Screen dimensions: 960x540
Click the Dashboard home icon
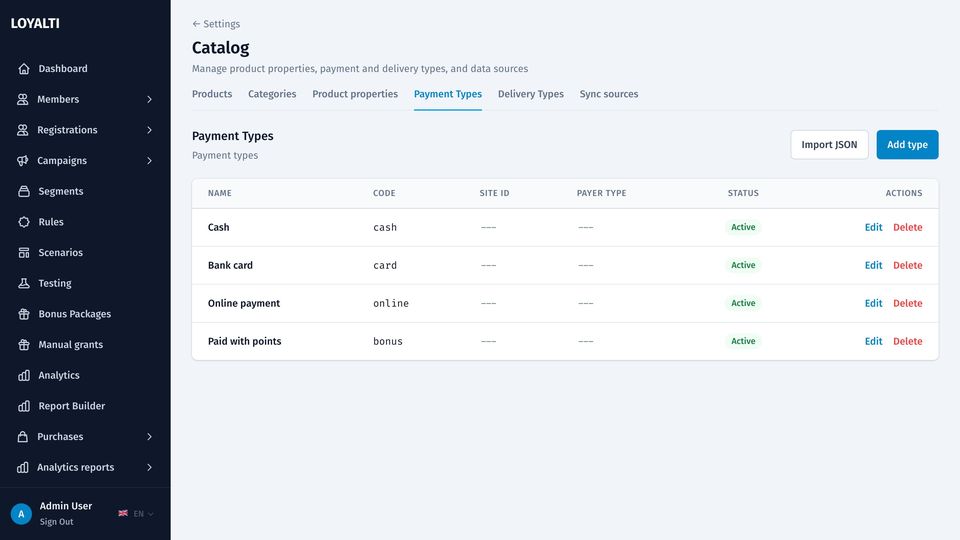(x=24, y=69)
